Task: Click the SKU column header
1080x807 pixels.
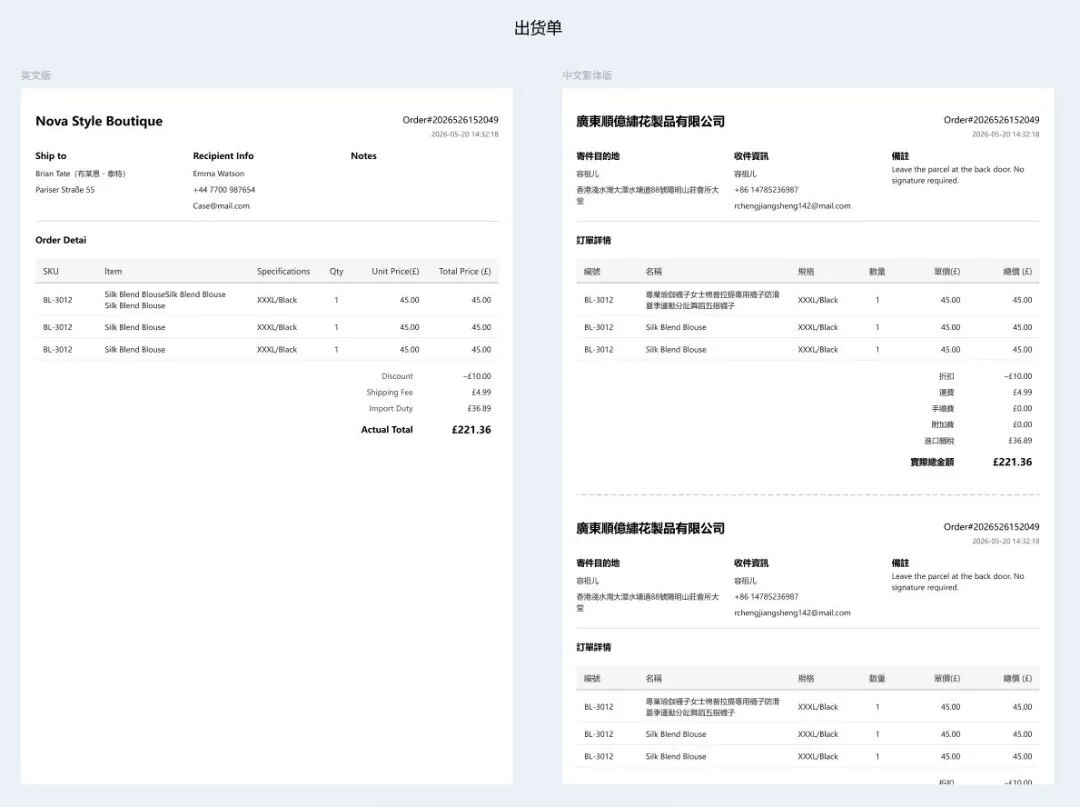Action: point(50,271)
